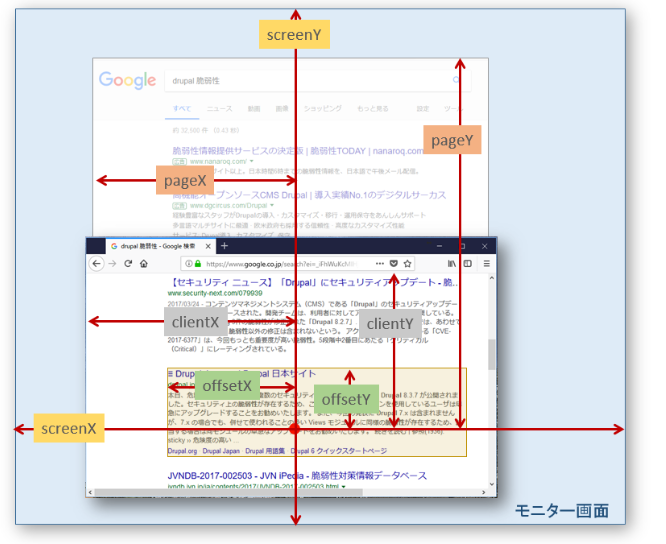Viewport: 666px width, 544px height.
Task: Open the Drupal.org sitelink
Action: 182,451
